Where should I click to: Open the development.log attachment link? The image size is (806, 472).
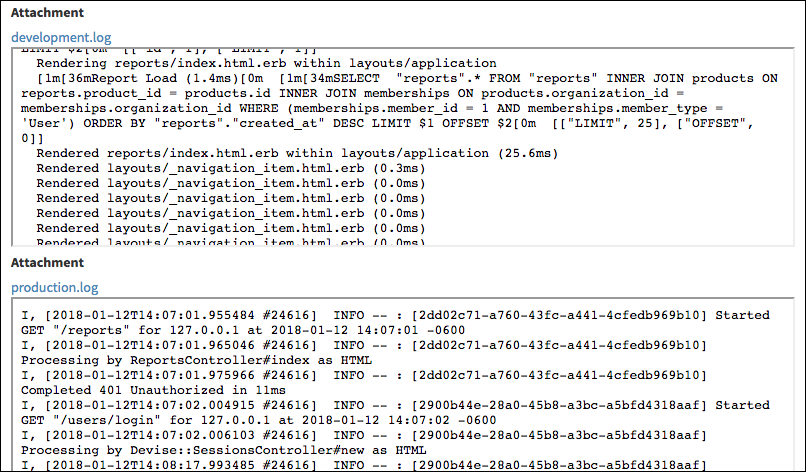click(61, 37)
